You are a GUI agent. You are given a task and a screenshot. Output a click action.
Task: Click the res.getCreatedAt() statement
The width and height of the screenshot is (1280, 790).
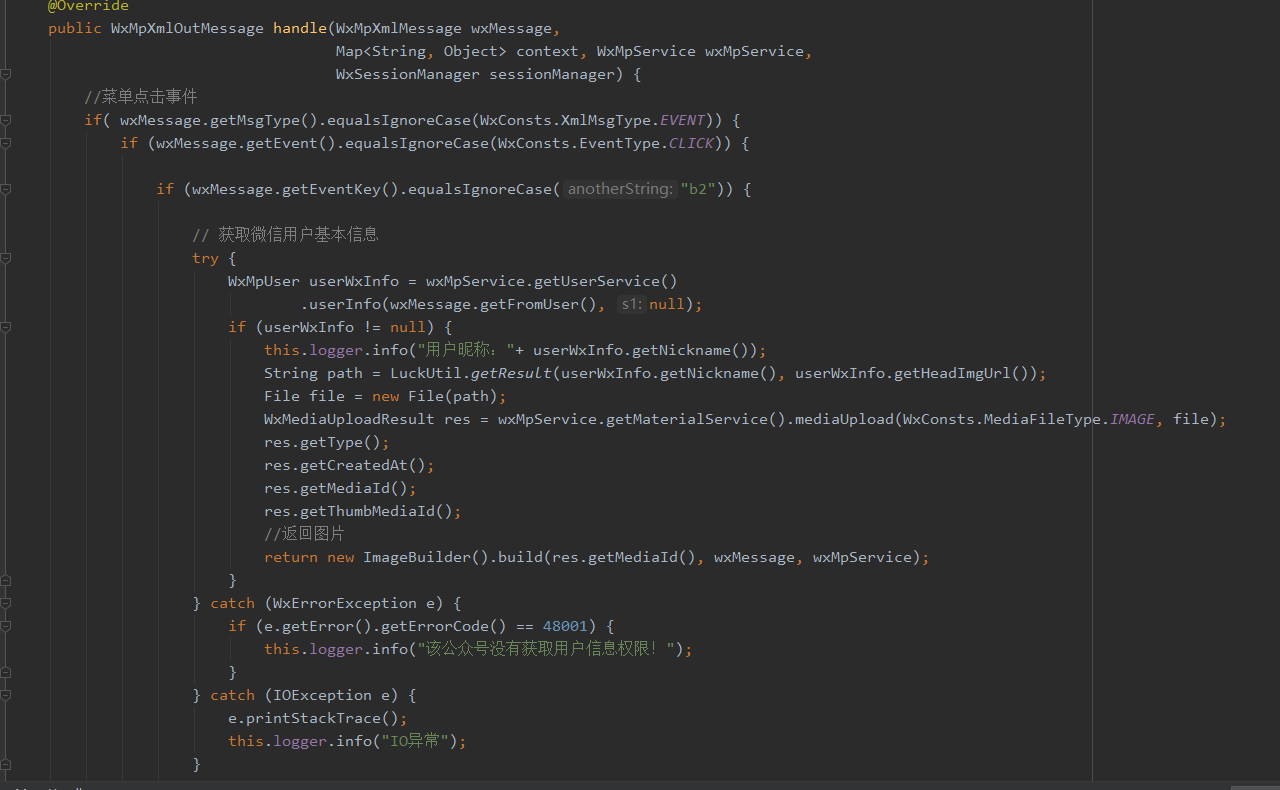point(349,465)
